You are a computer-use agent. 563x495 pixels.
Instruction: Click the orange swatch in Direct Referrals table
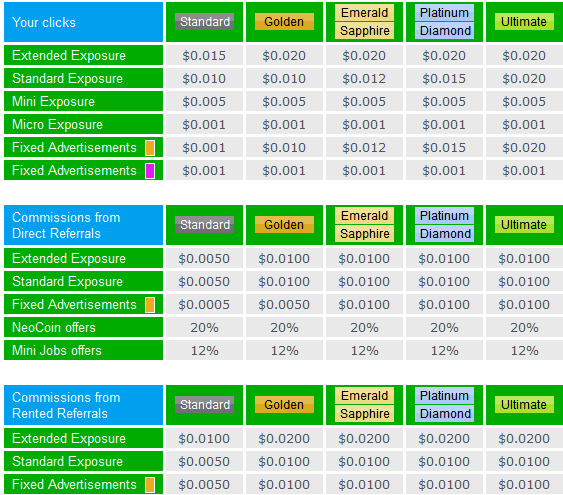(x=150, y=305)
